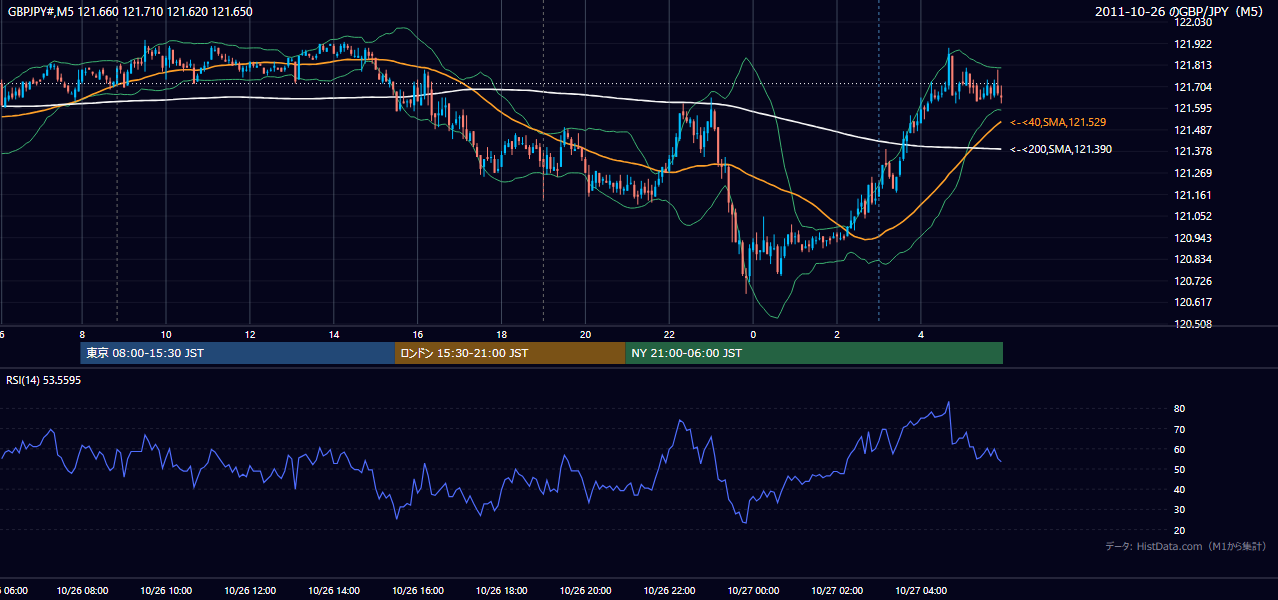Click the GBPJPY#,M5 price header text
Screen dimensions: 1278x600
point(129,12)
